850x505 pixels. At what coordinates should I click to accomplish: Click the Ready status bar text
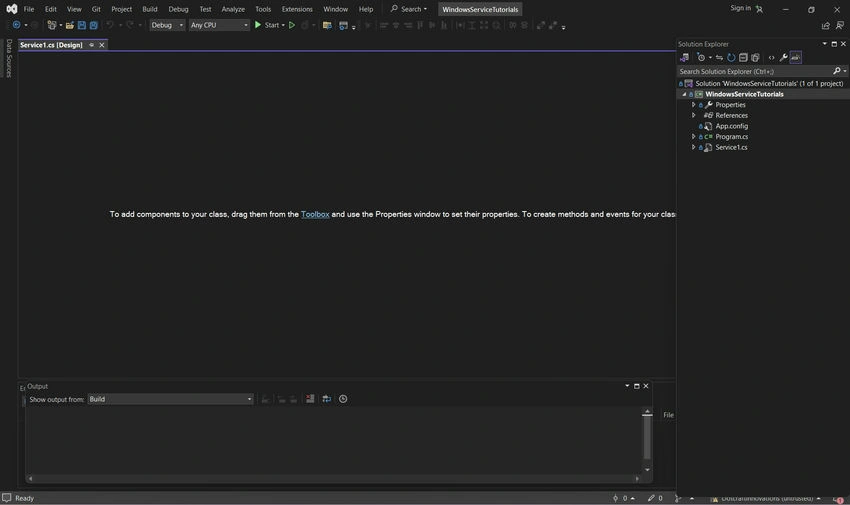(24, 498)
